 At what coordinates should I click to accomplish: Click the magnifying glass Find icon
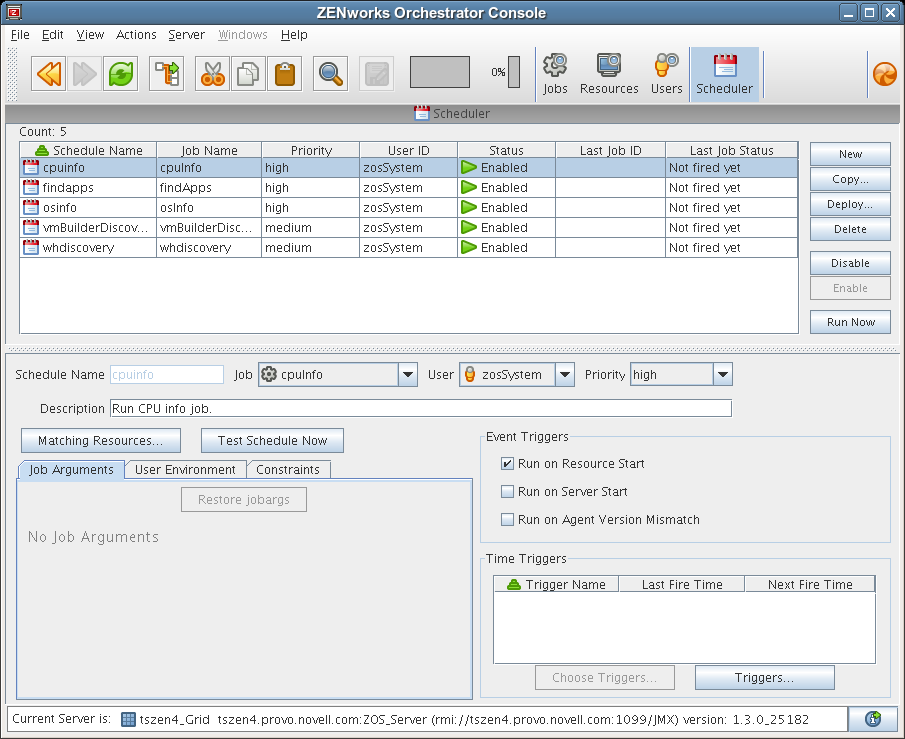[330, 74]
